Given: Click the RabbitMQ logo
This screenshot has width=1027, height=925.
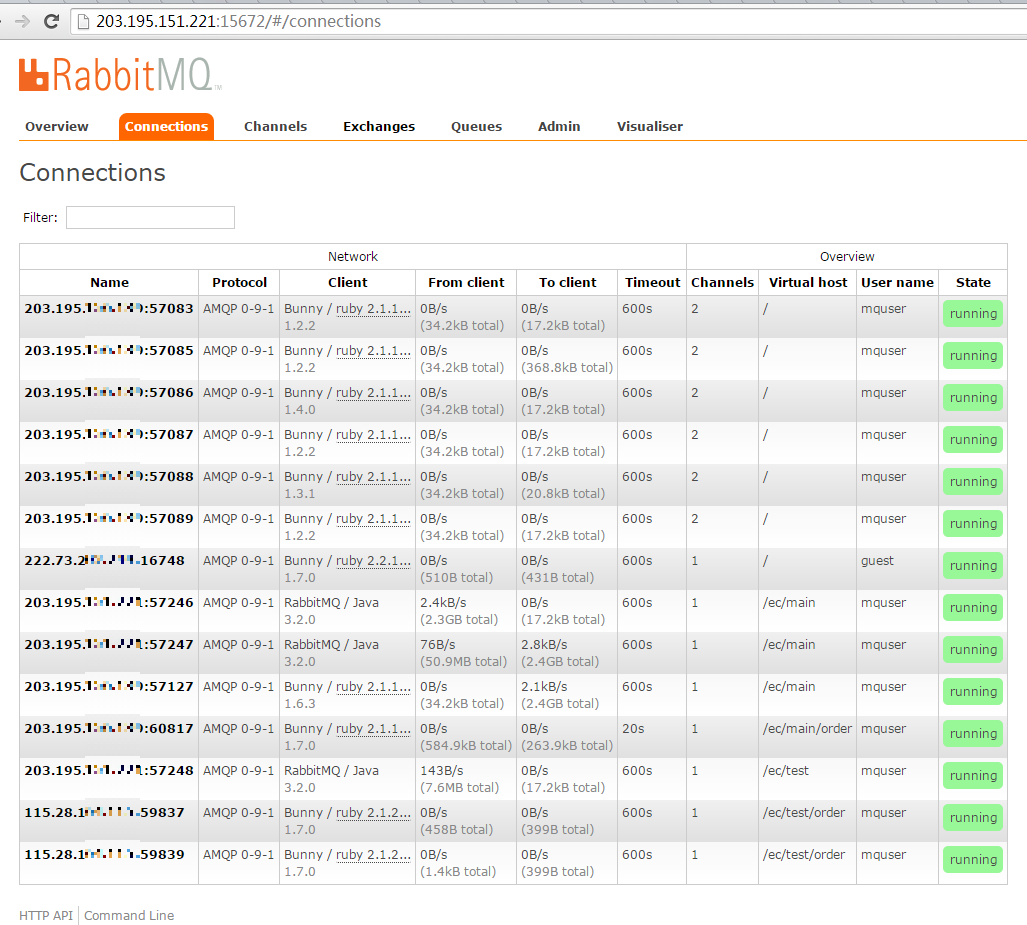Looking at the screenshot, I should click(x=120, y=75).
